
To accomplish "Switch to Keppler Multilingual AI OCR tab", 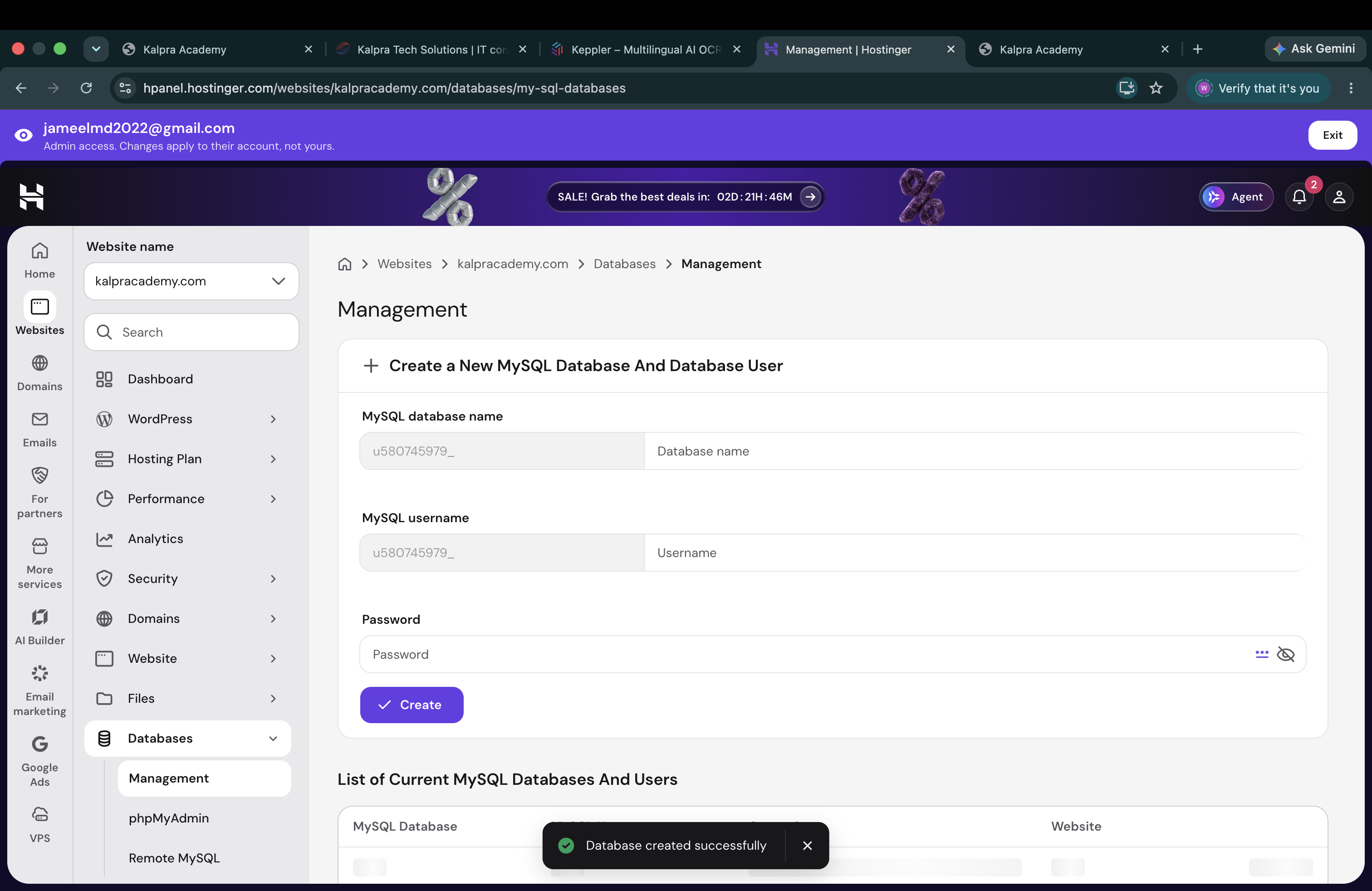I will click(x=646, y=49).
